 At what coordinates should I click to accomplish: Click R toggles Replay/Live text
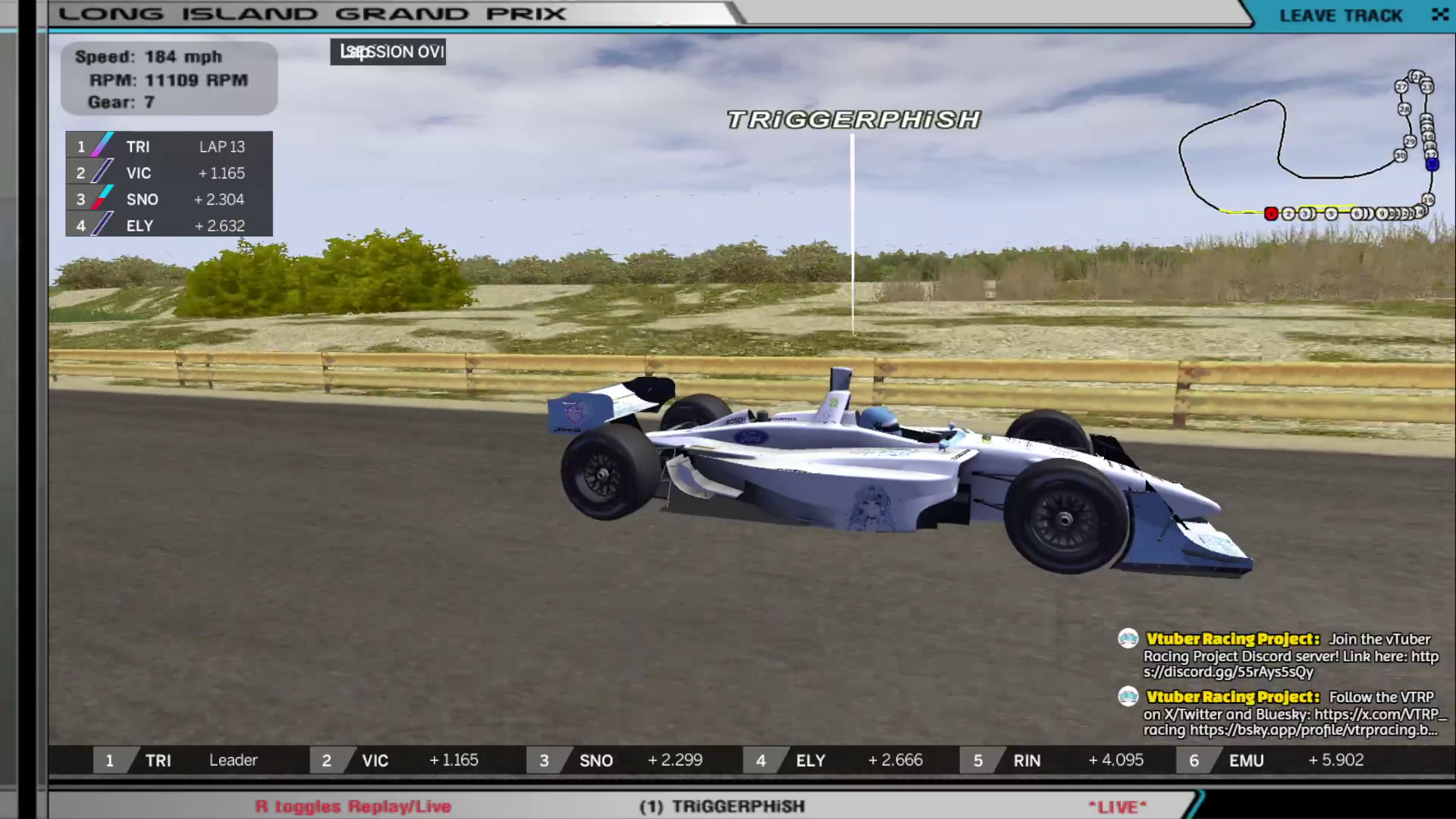click(x=353, y=807)
